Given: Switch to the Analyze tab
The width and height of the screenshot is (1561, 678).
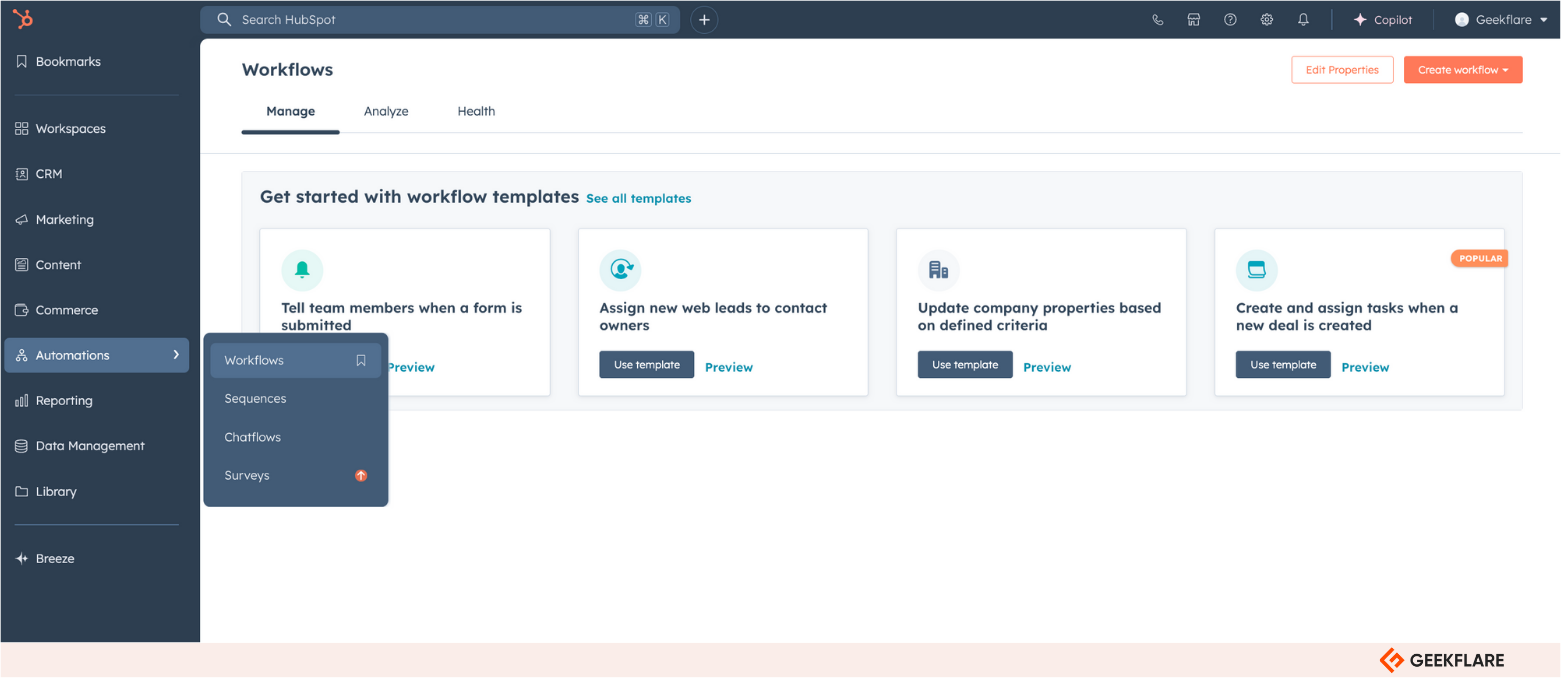Looking at the screenshot, I should pyautogui.click(x=386, y=112).
